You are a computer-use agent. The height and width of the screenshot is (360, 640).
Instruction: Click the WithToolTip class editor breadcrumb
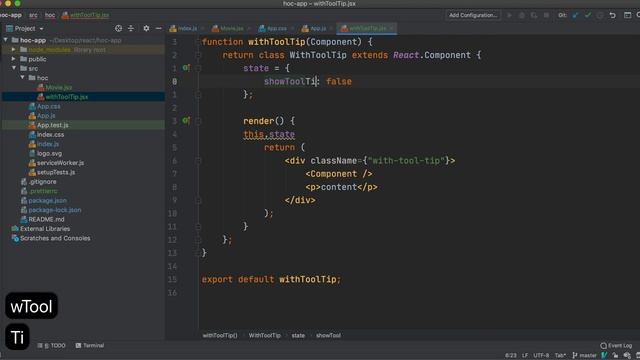[x=264, y=335]
